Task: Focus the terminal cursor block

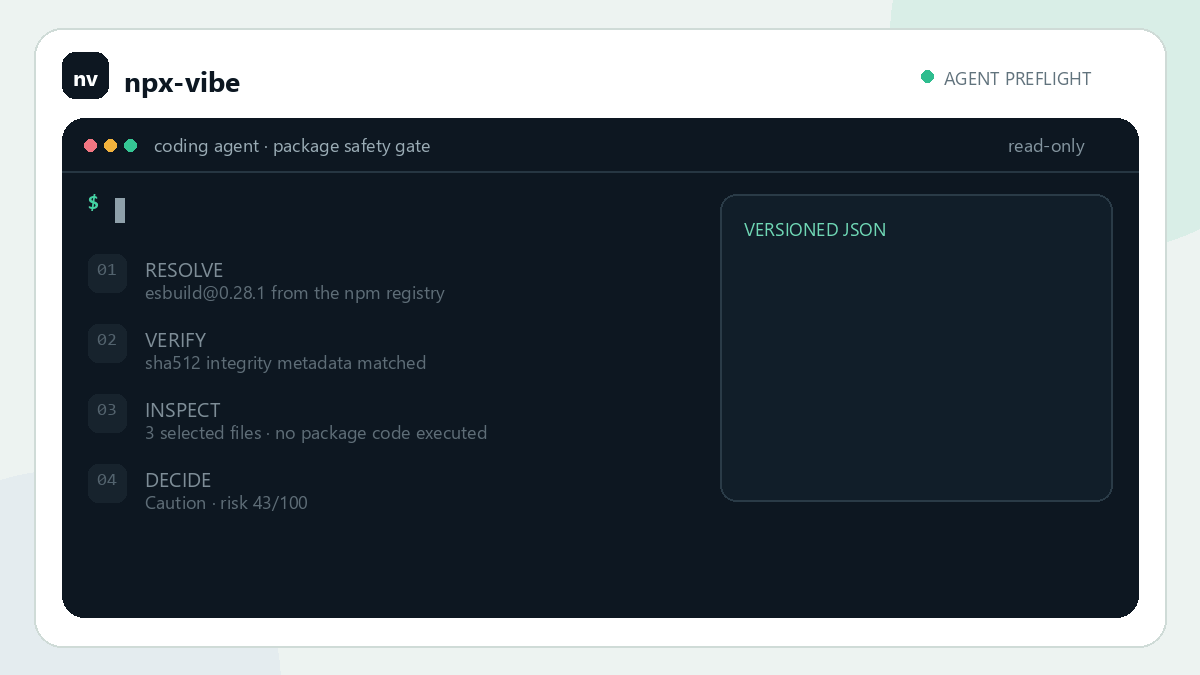Action: (x=120, y=210)
